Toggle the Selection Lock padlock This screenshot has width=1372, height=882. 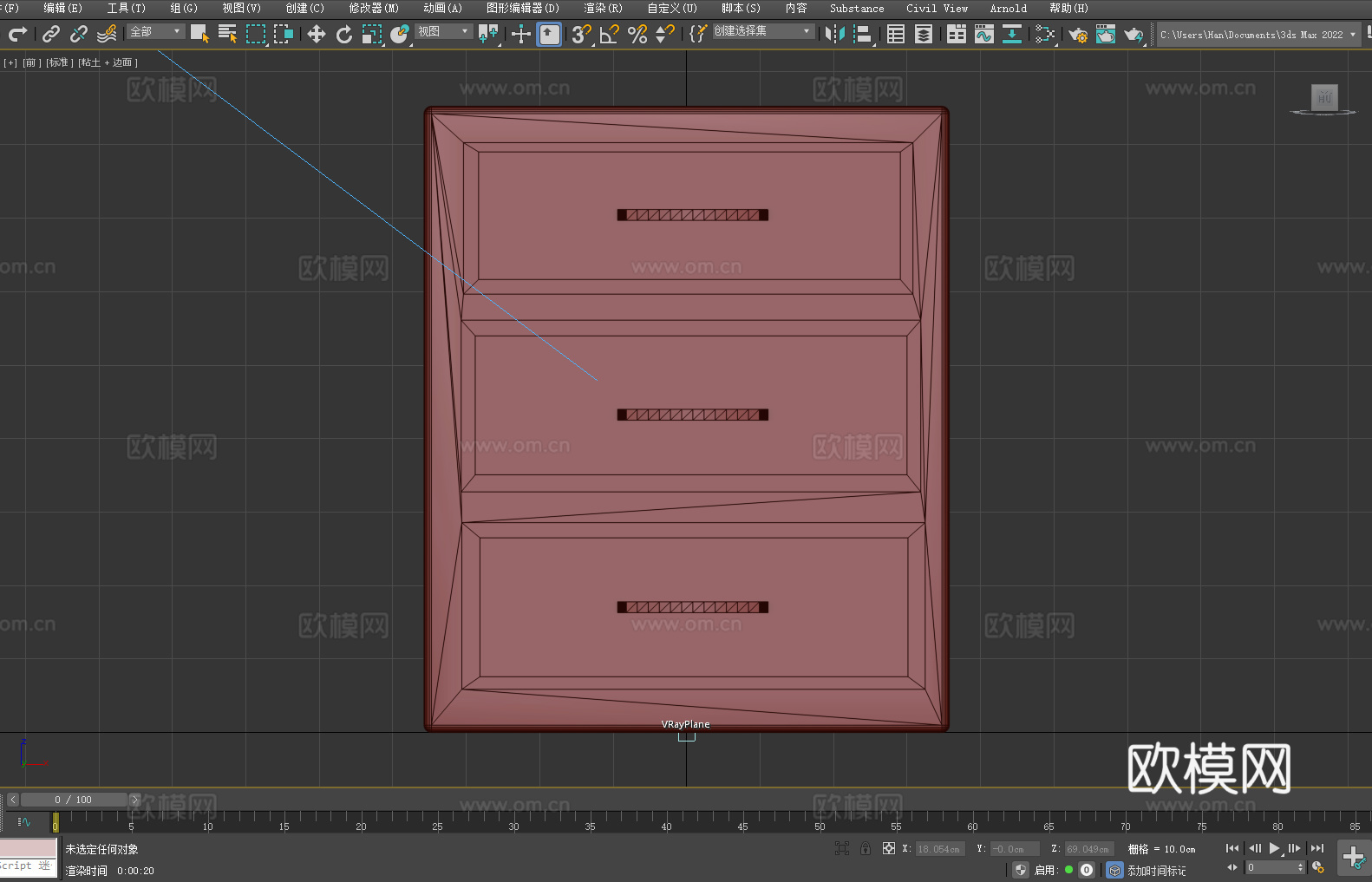point(865,848)
